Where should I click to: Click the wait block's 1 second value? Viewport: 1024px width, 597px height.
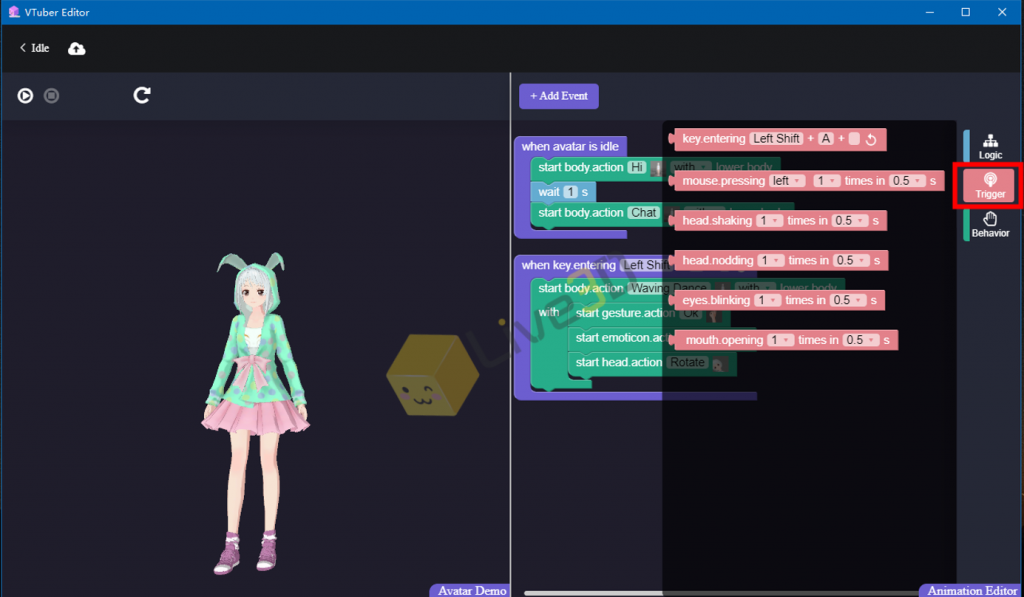pos(571,192)
